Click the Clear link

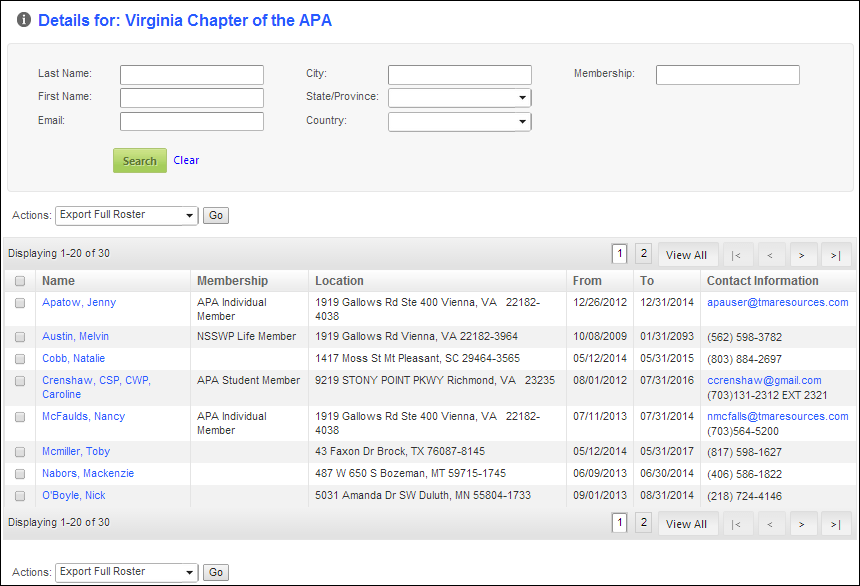(x=186, y=160)
